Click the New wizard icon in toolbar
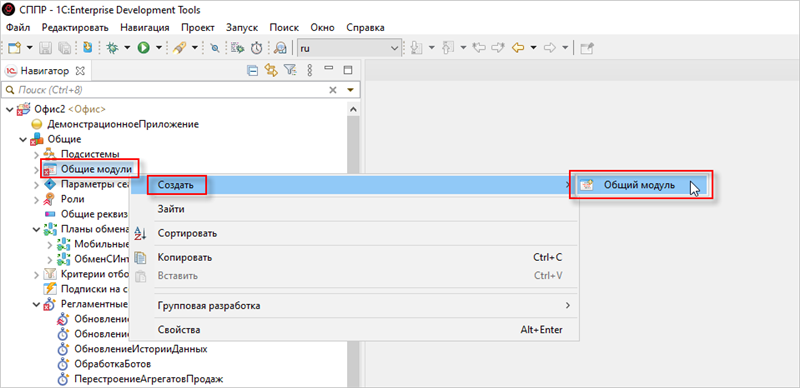Screen dimensions: 800x388 [x=15, y=48]
